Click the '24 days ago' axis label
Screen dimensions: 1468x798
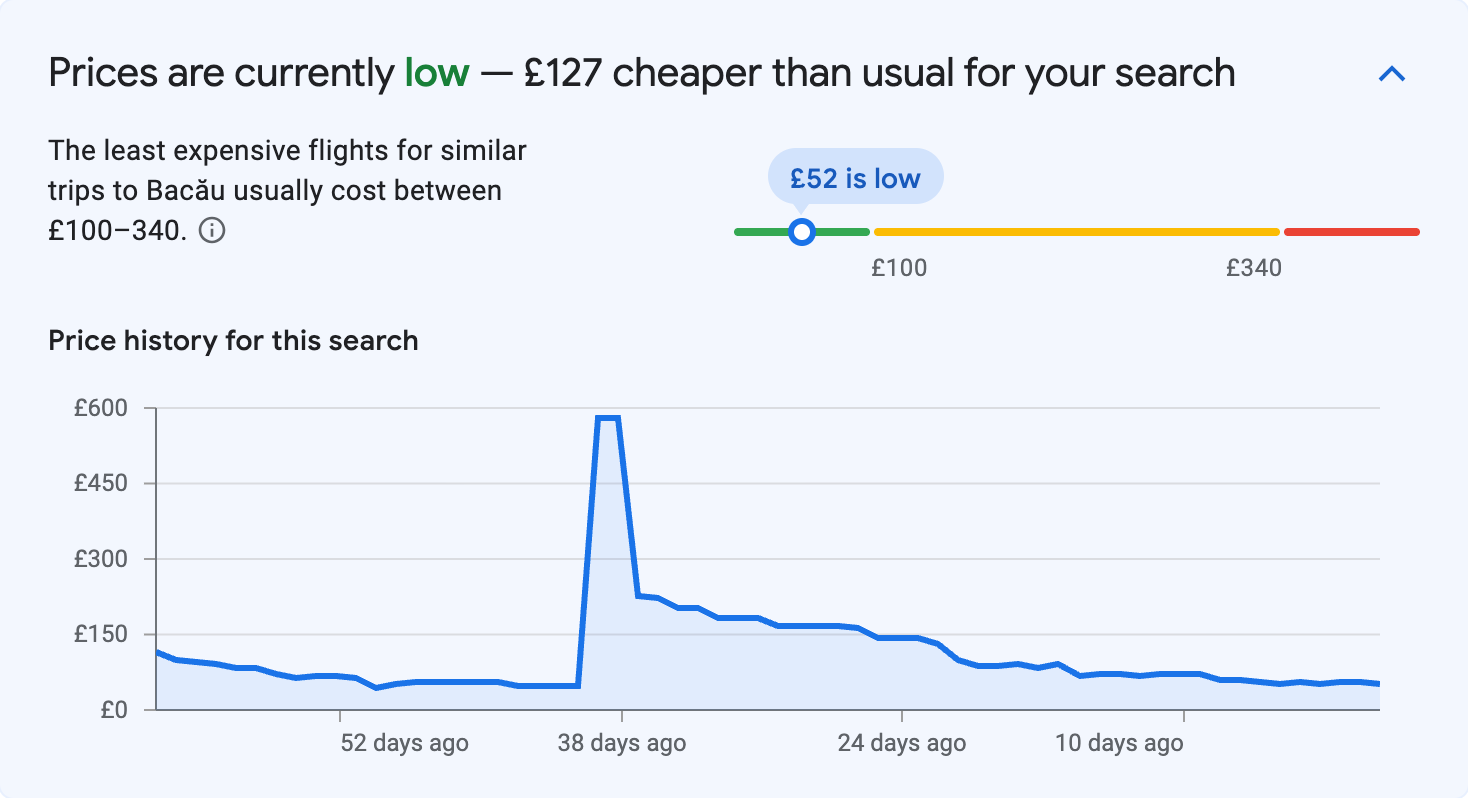point(901,743)
